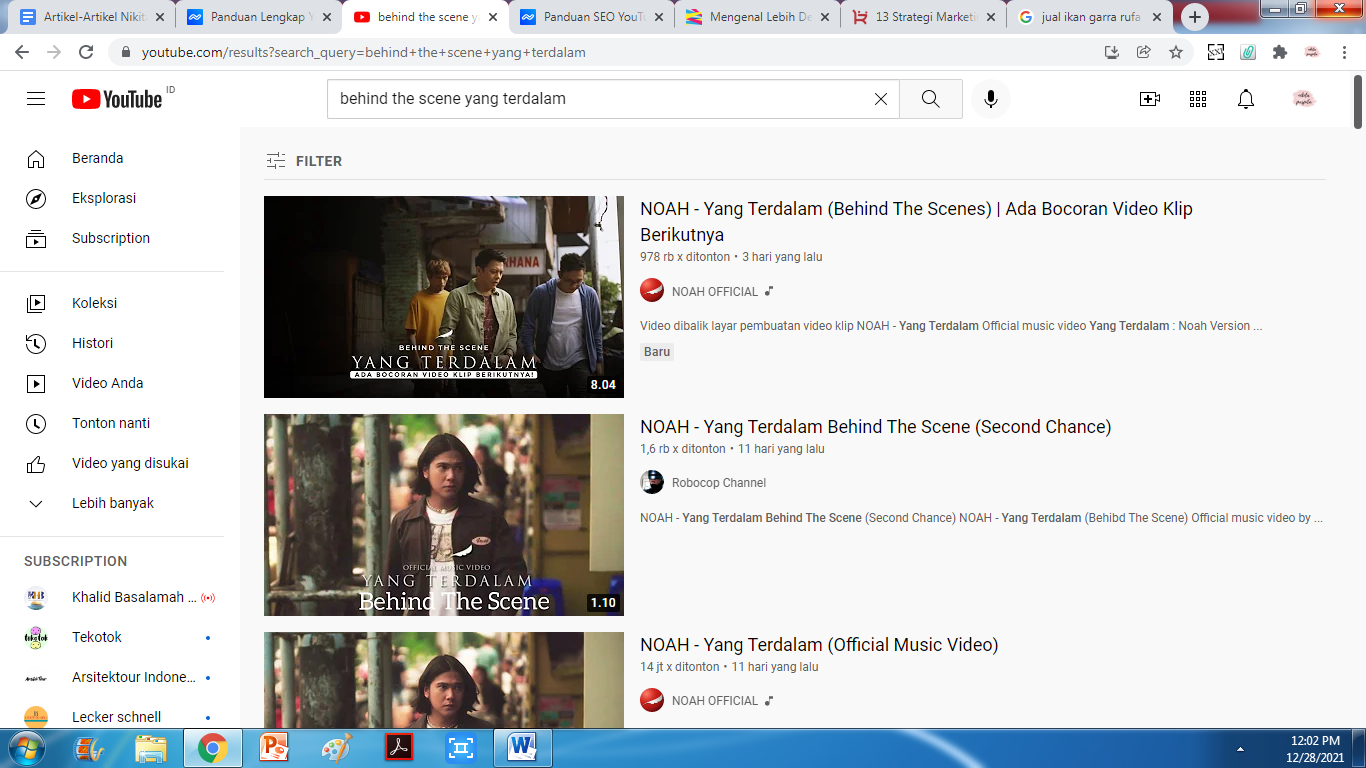Open the Yang Terdalam Official Music Video title
This screenshot has height=768, width=1366.
pos(819,645)
